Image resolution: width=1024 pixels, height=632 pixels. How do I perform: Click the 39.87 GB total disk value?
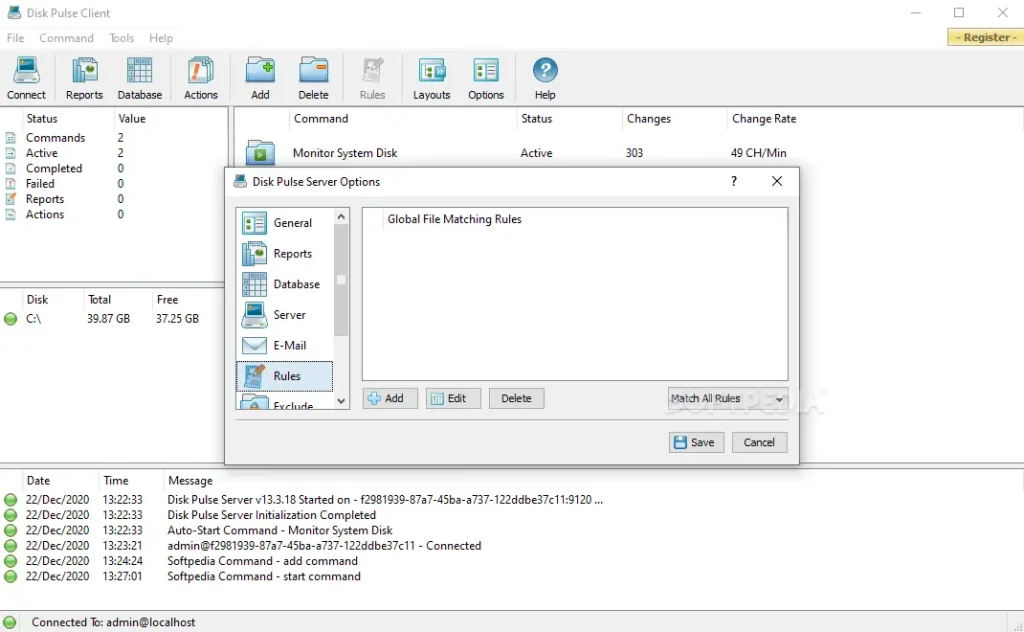tap(108, 319)
